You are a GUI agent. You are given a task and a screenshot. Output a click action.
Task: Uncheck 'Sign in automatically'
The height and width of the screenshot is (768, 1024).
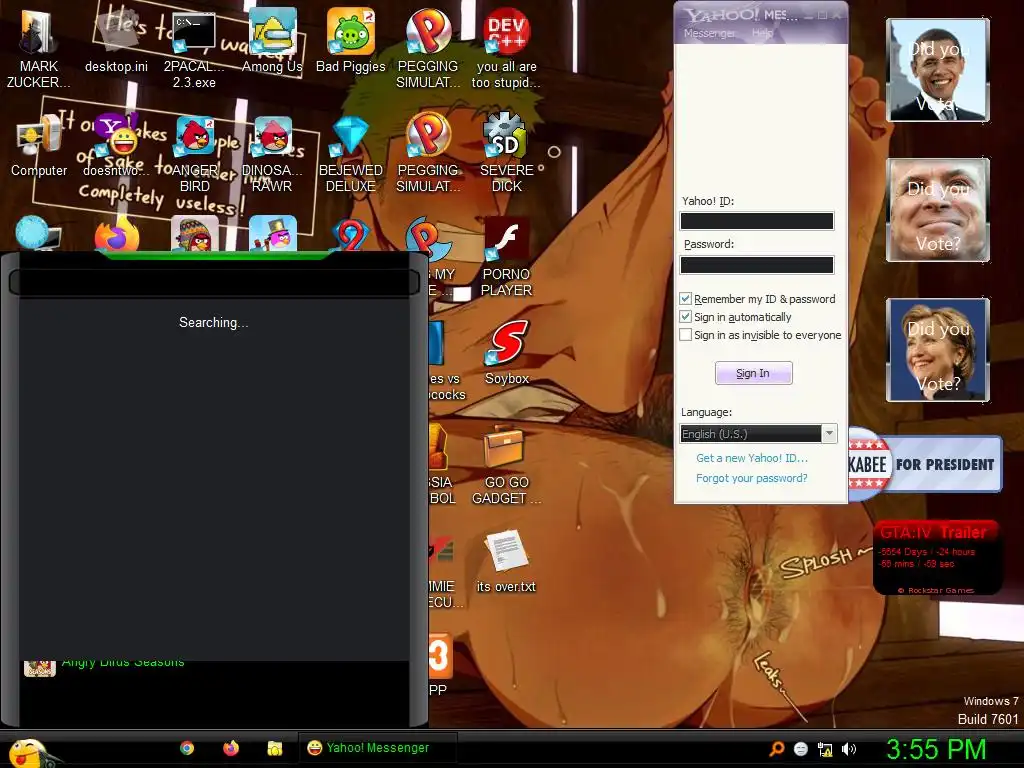tap(686, 317)
